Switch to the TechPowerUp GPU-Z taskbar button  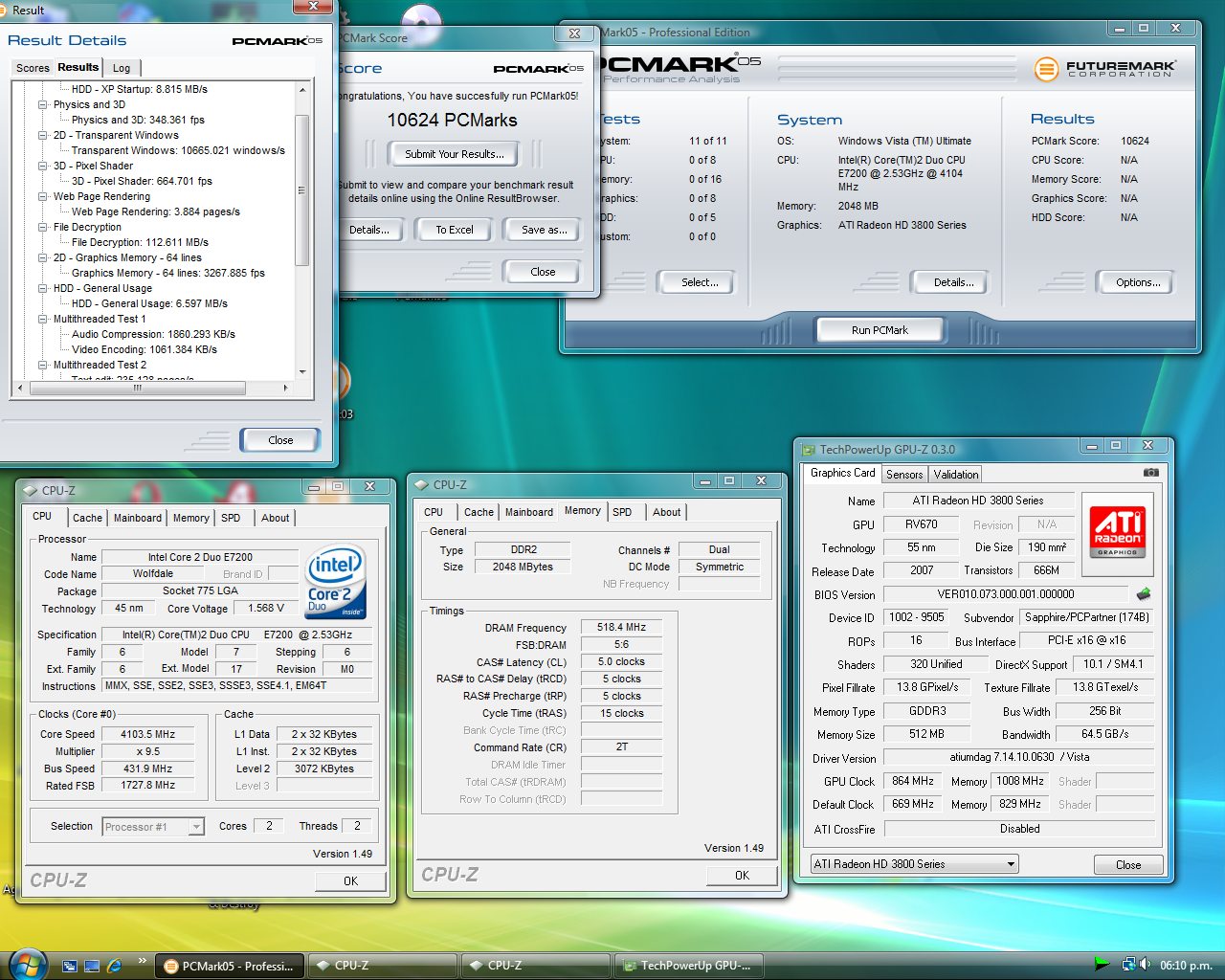click(x=688, y=966)
